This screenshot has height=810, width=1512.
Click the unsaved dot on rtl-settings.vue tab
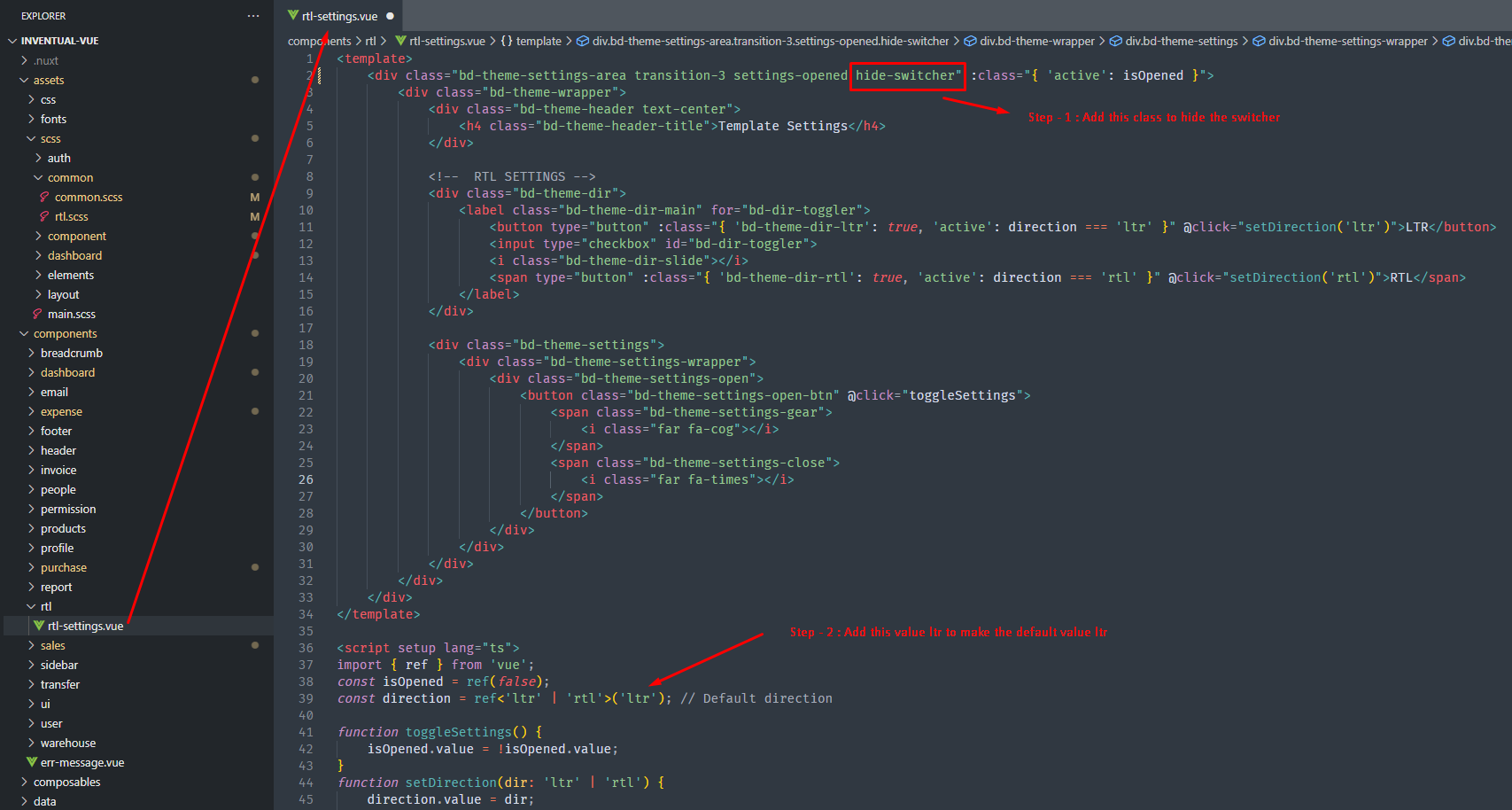[390, 16]
